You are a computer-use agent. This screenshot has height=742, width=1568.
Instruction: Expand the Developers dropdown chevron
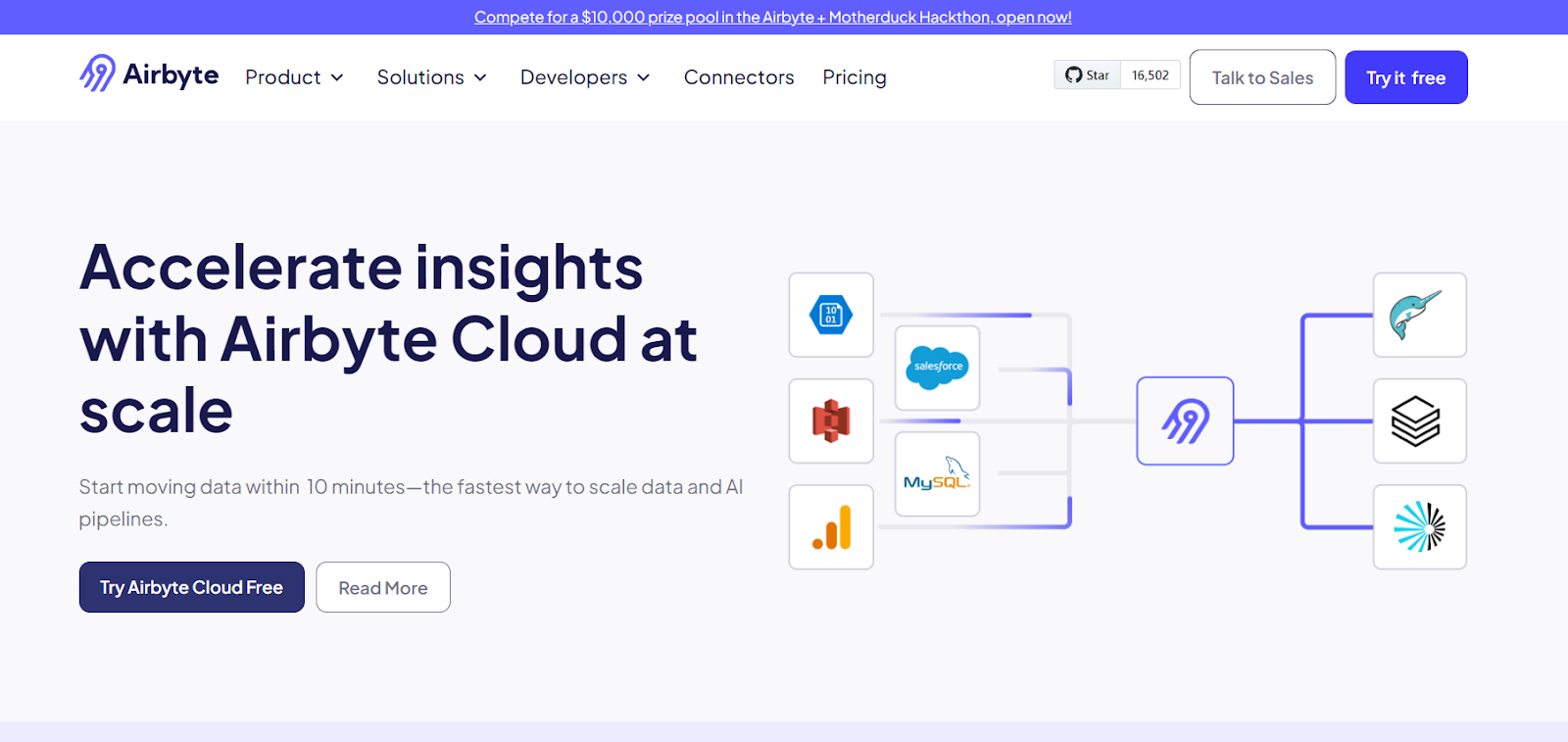point(644,77)
